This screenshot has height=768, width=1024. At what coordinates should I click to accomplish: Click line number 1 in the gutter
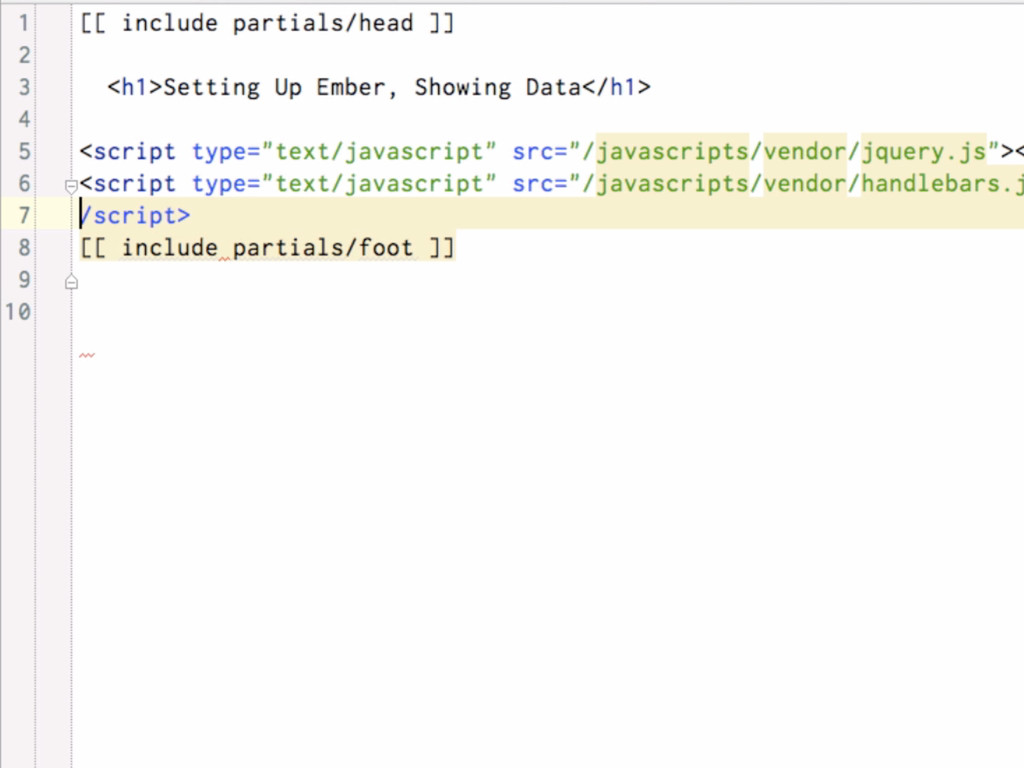pyautogui.click(x=24, y=24)
